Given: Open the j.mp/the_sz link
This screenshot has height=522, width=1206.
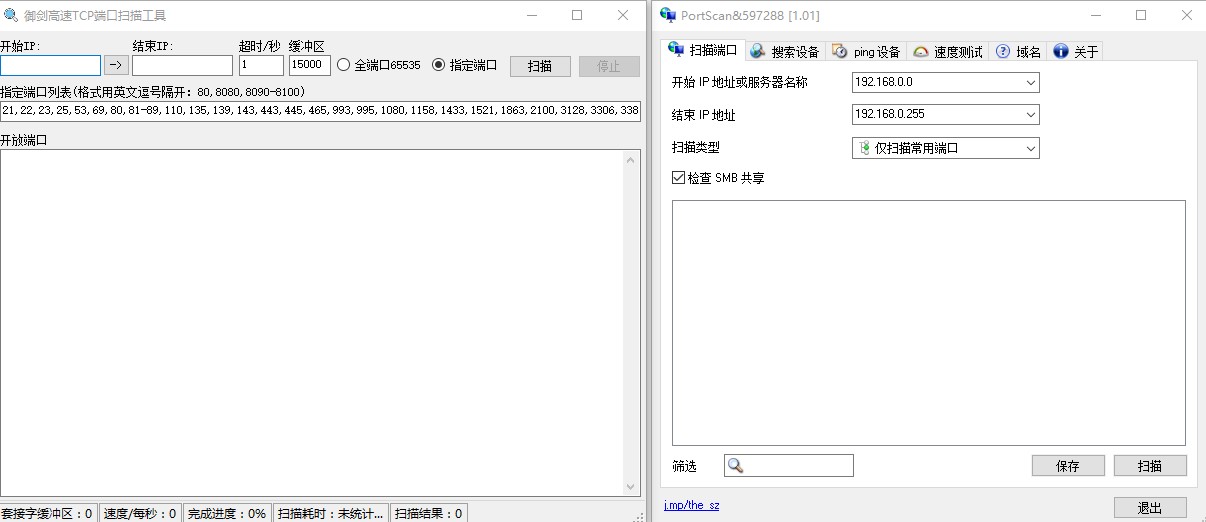Looking at the screenshot, I should pyautogui.click(x=691, y=505).
